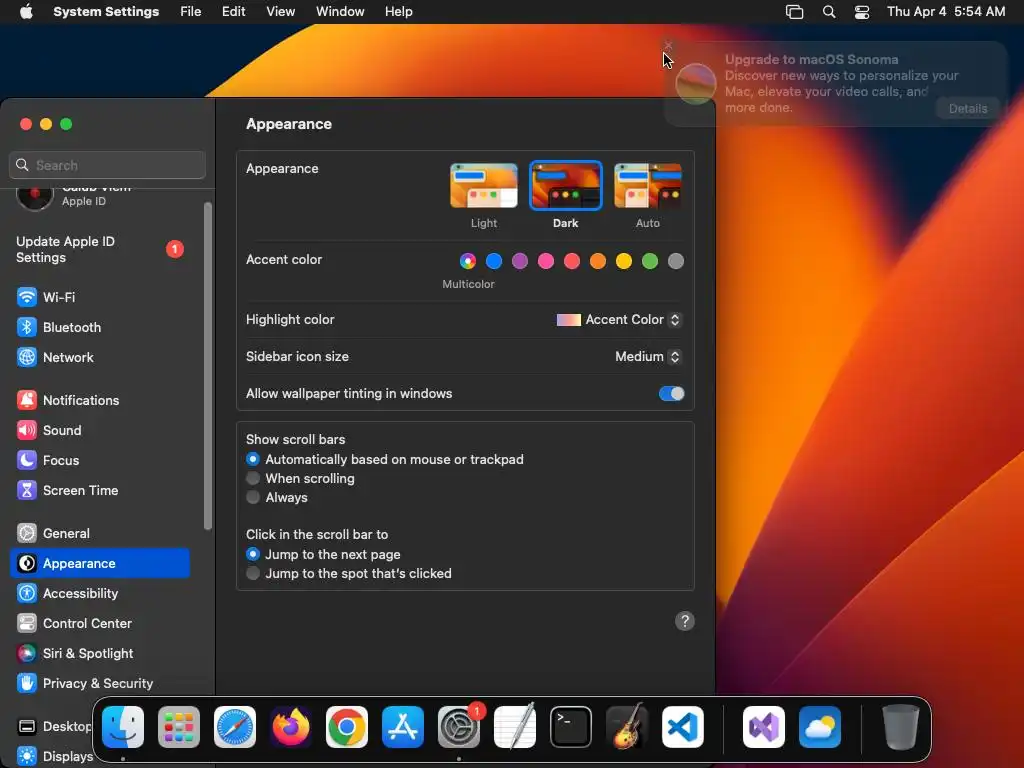This screenshot has width=1024, height=768.
Task: Select Always show scroll bars option
Action: coord(277,498)
